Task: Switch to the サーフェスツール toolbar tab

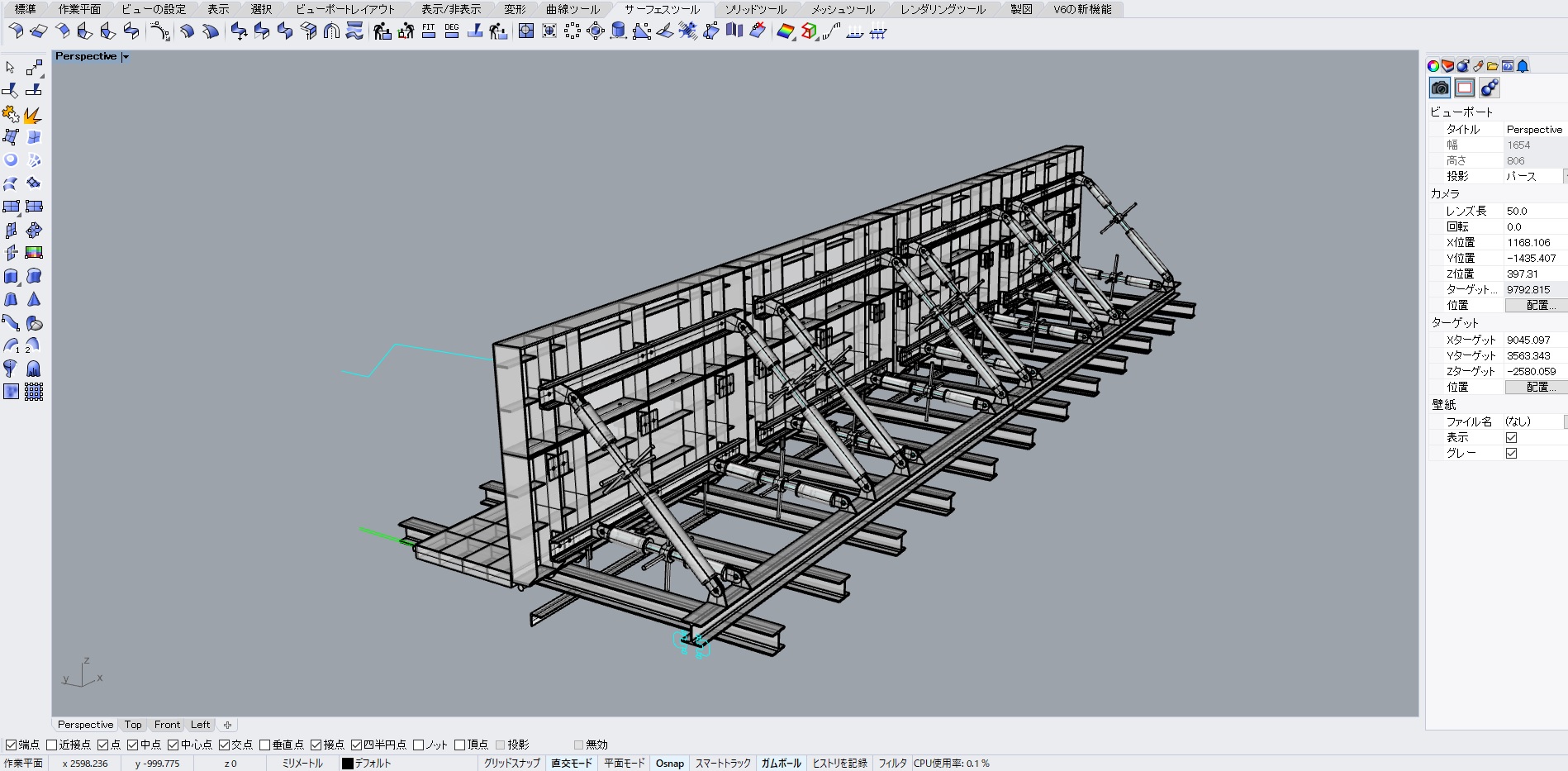Action: click(662, 9)
